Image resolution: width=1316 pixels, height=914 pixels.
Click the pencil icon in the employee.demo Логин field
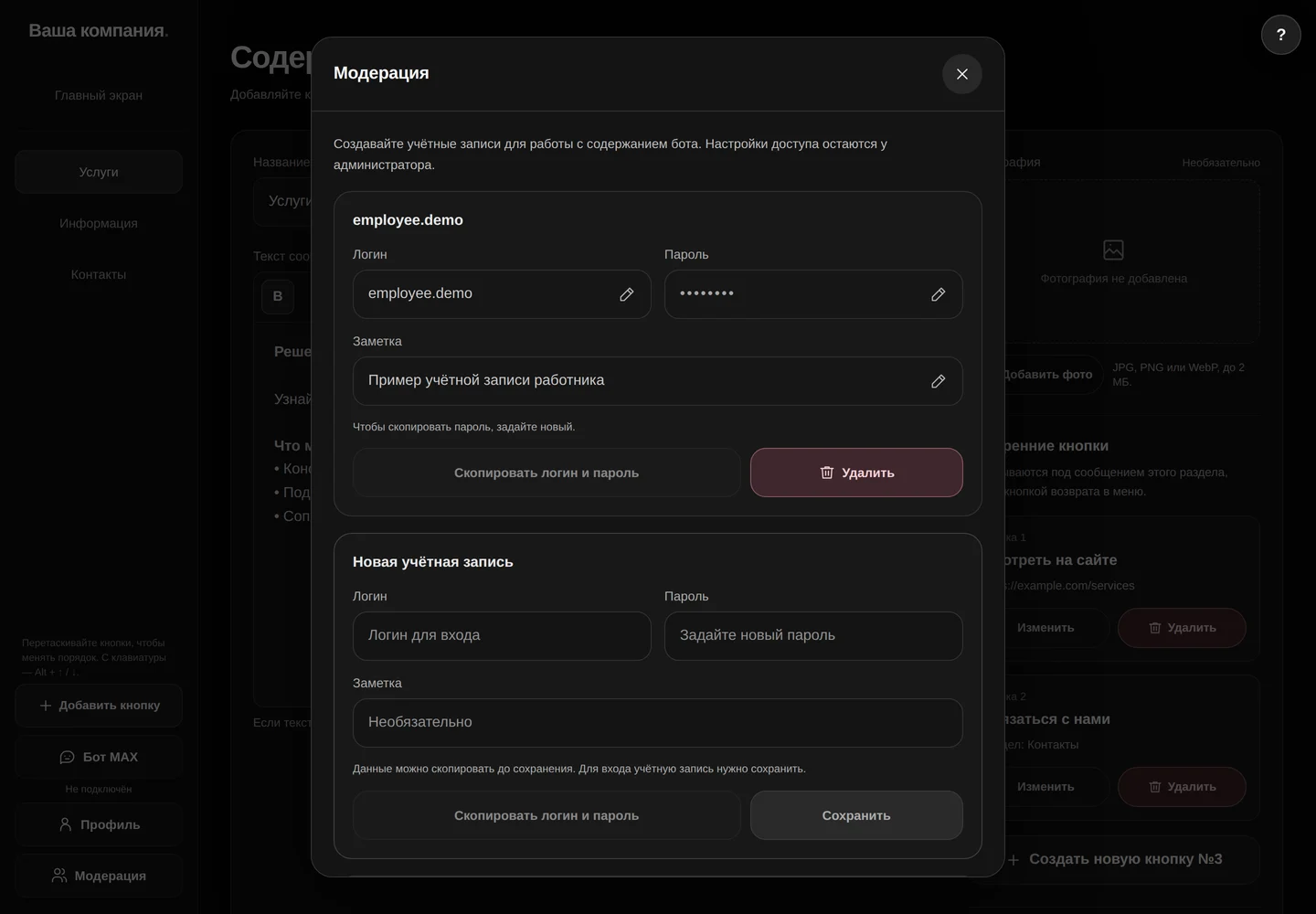(x=627, y=294)
